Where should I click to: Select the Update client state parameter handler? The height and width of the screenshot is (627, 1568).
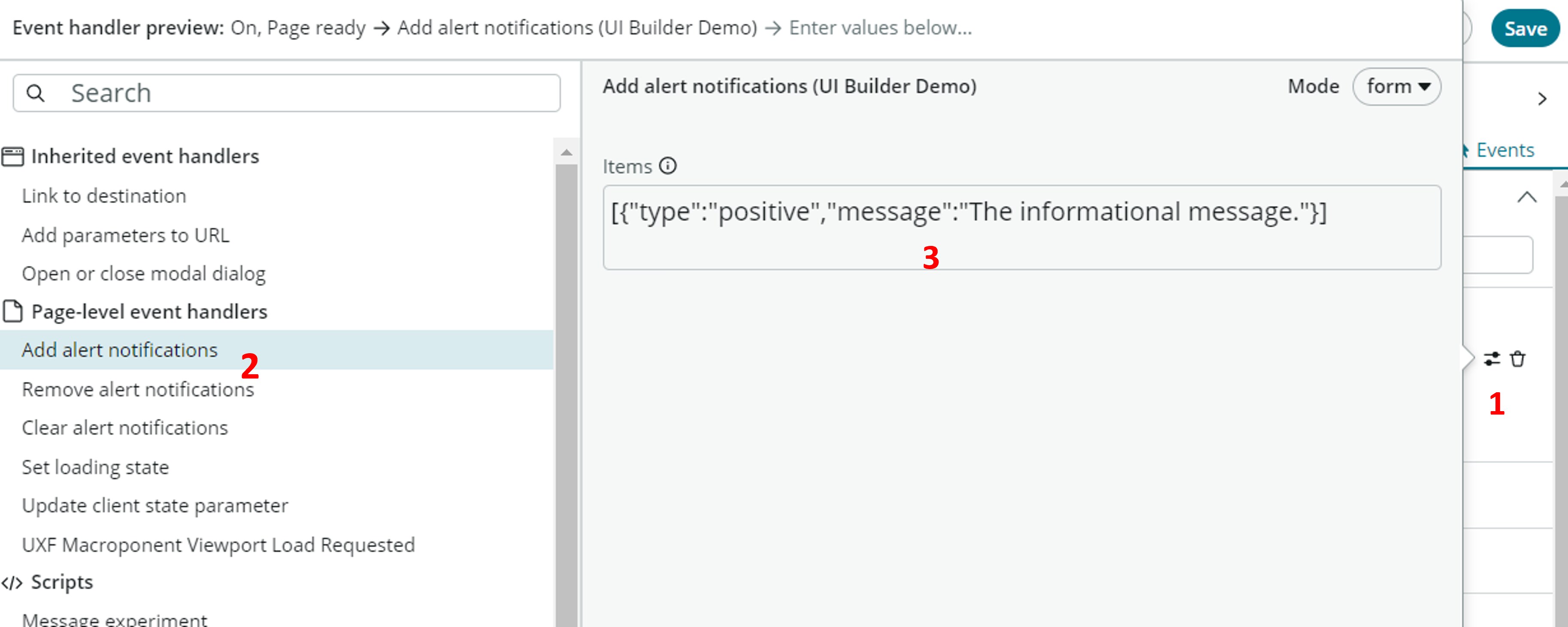point(154,505)
